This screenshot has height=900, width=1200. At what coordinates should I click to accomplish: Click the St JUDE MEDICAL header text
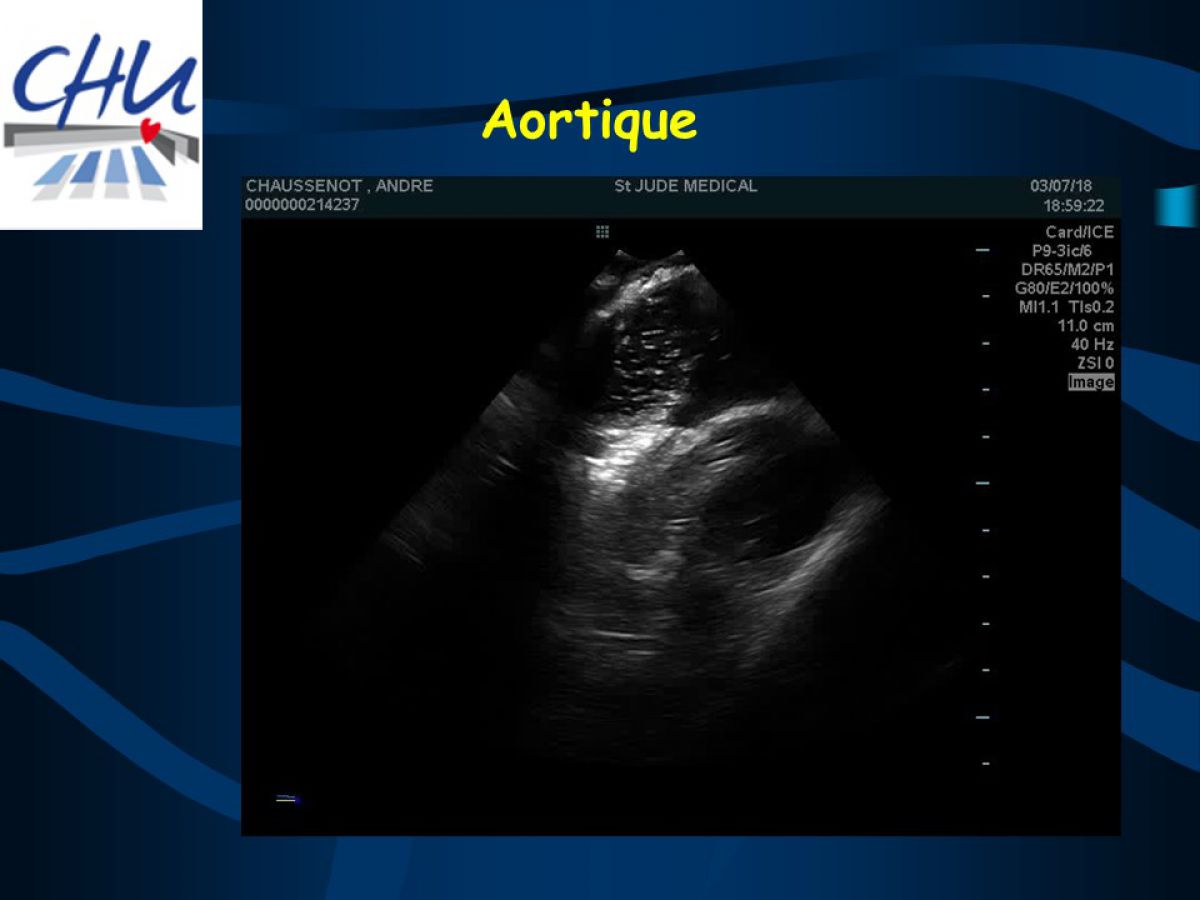[686, 186]
